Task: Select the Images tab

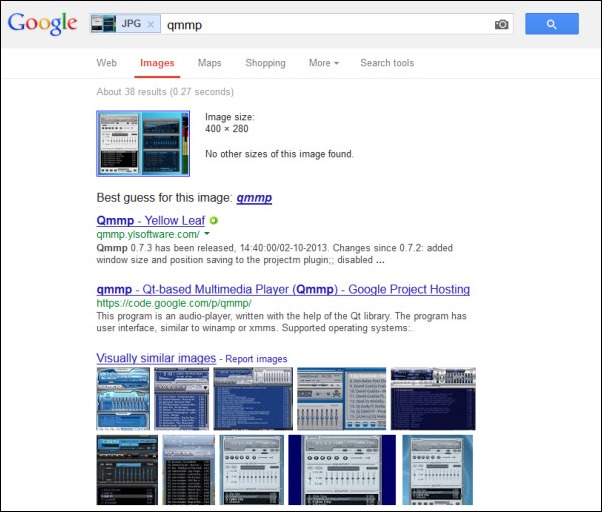Action: [x=157, y=63]
